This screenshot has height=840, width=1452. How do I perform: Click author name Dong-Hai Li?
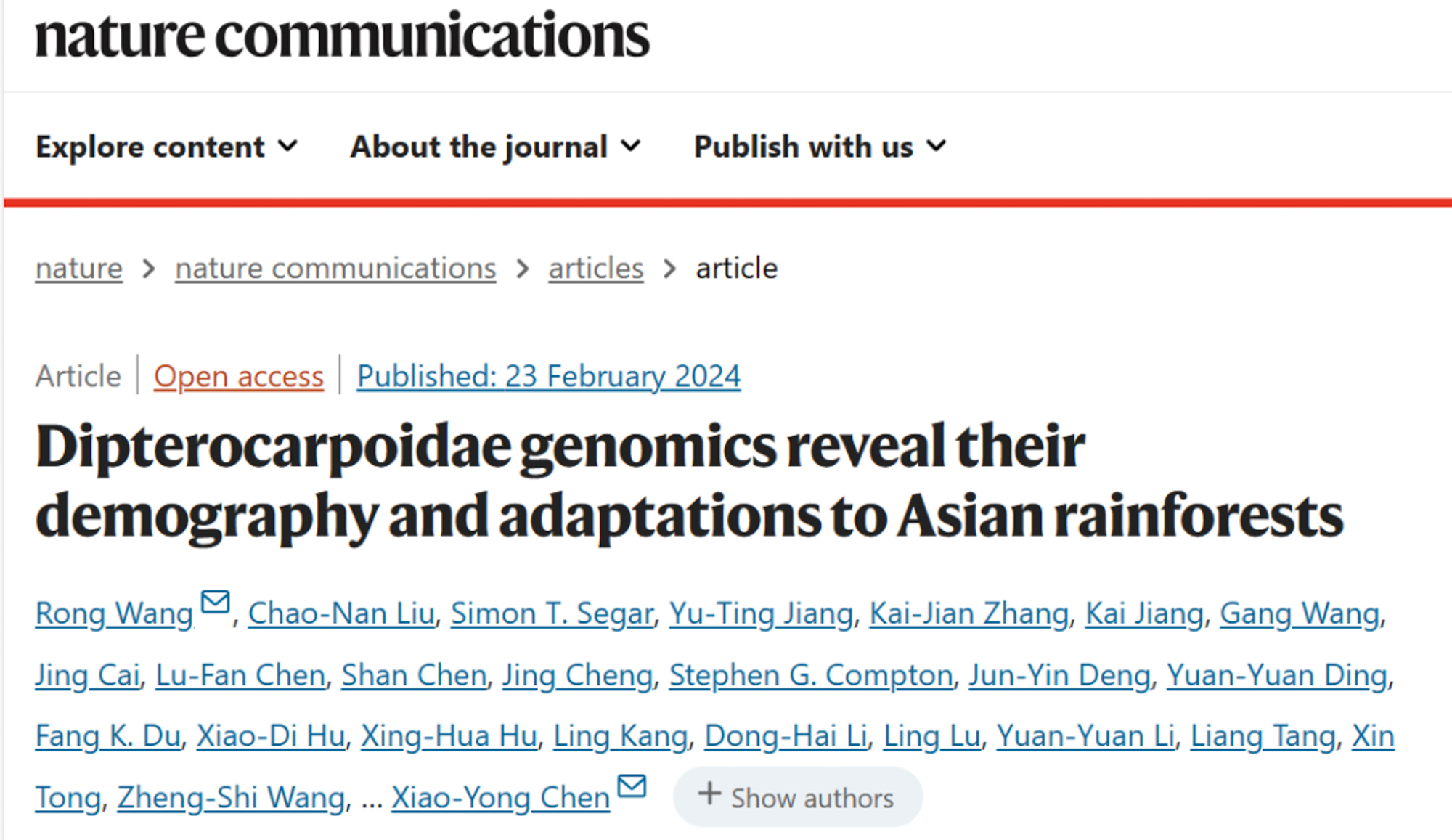(x=786, y=737)
